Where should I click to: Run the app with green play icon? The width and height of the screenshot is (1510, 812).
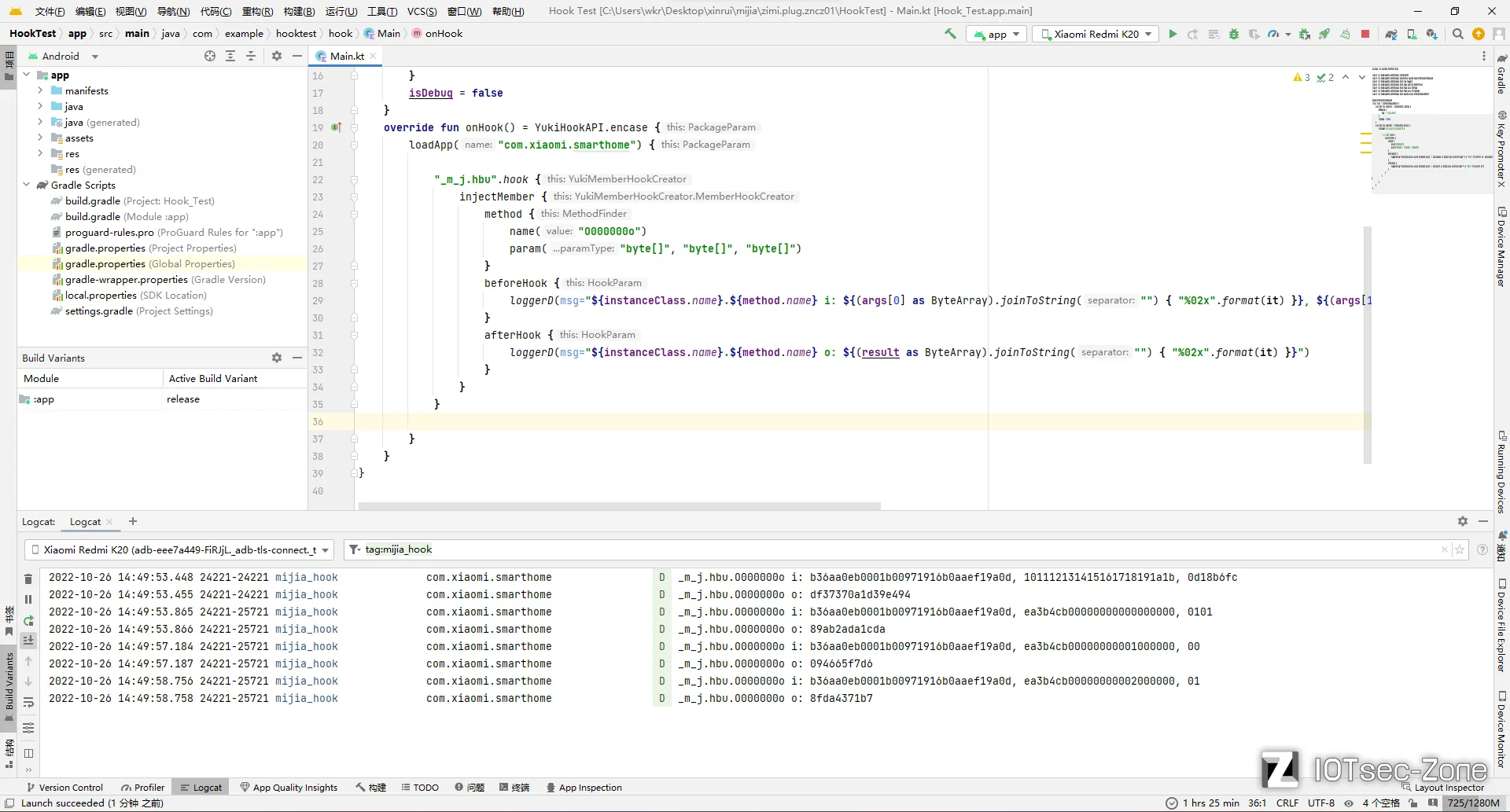(x=1173, y=34)
